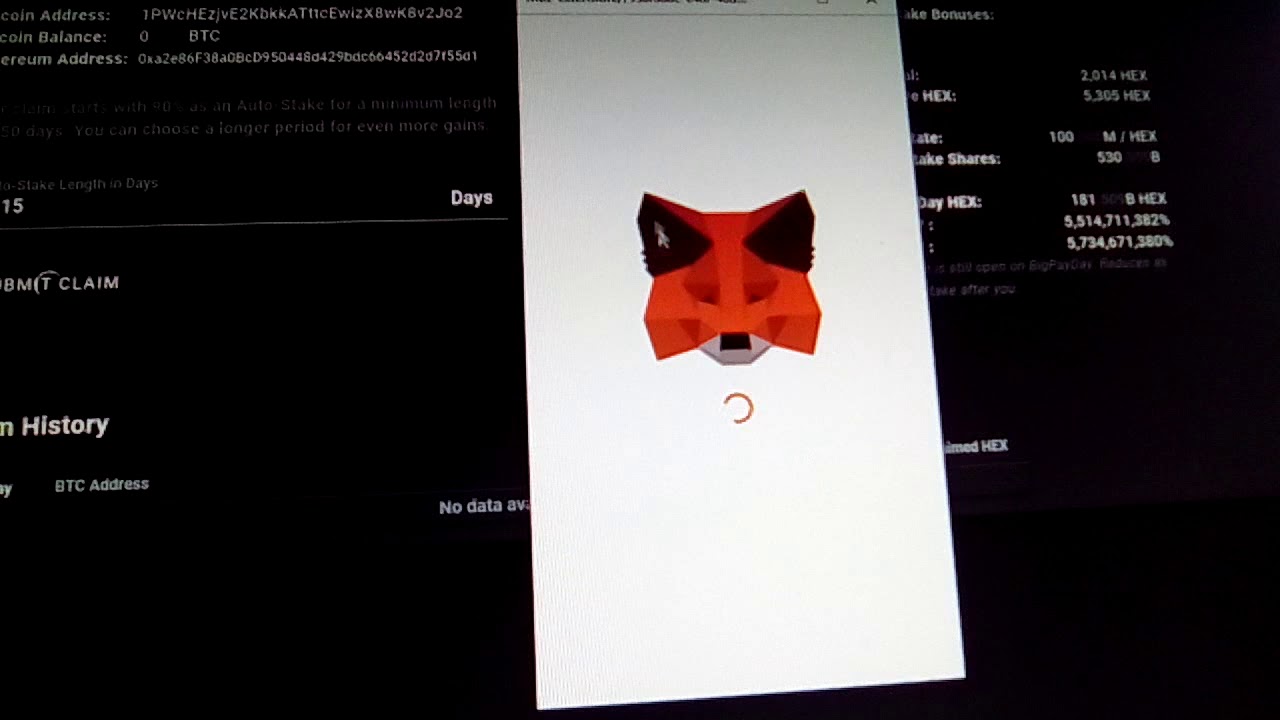Select the Ethereum address 0xa2e86F38 text

(308, 57)
